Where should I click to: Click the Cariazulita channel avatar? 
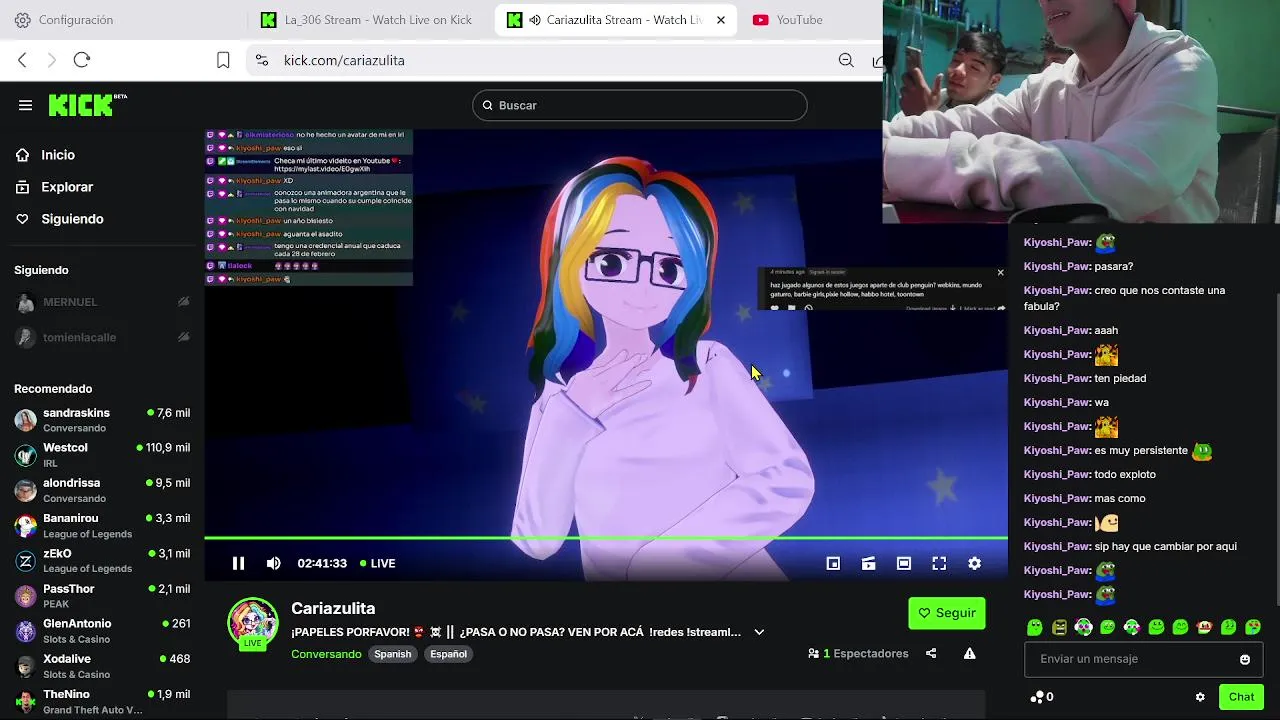[x=253, y=622]
